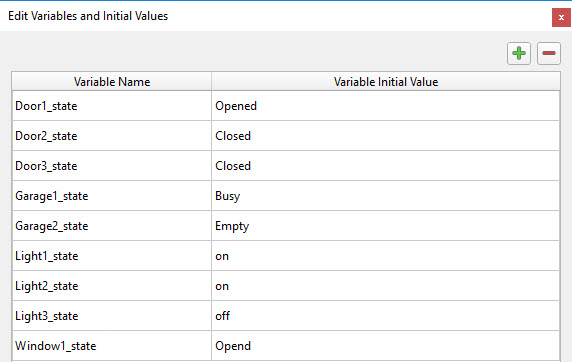Click the off value for Light3_state
The width and height of the screenshot is (572, 362).
386,316
